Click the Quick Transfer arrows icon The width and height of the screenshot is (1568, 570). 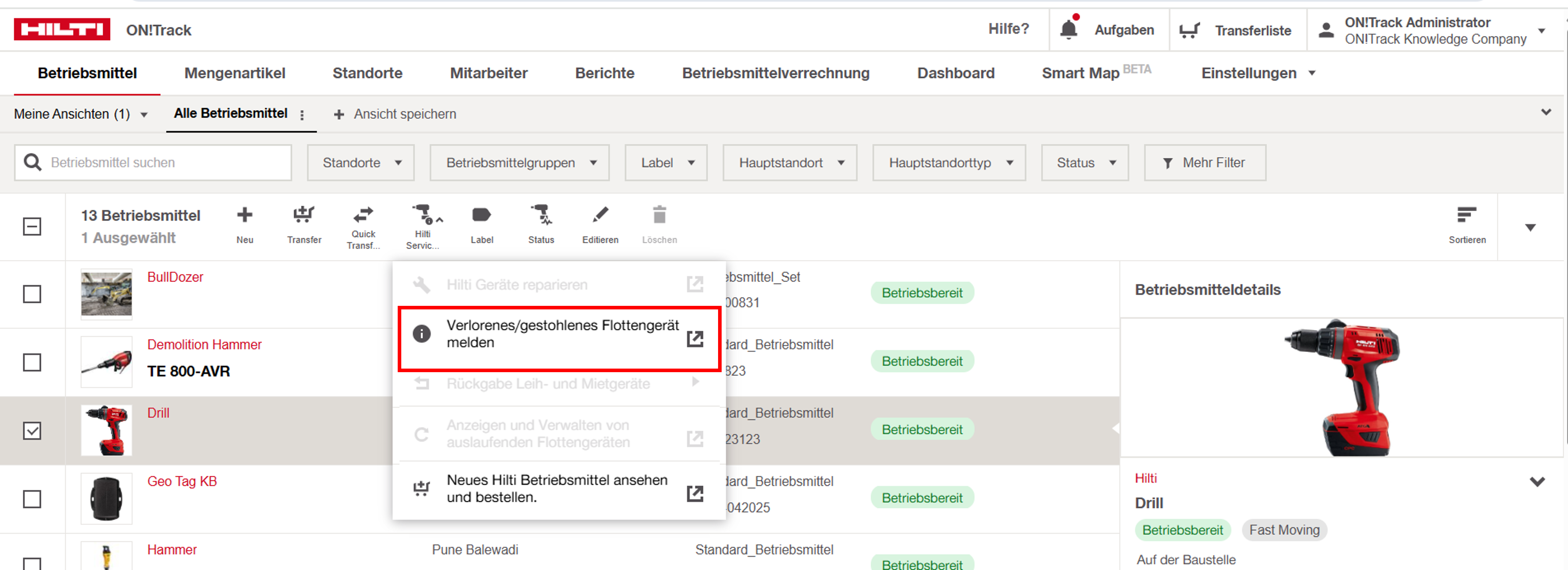pos(363,215)
